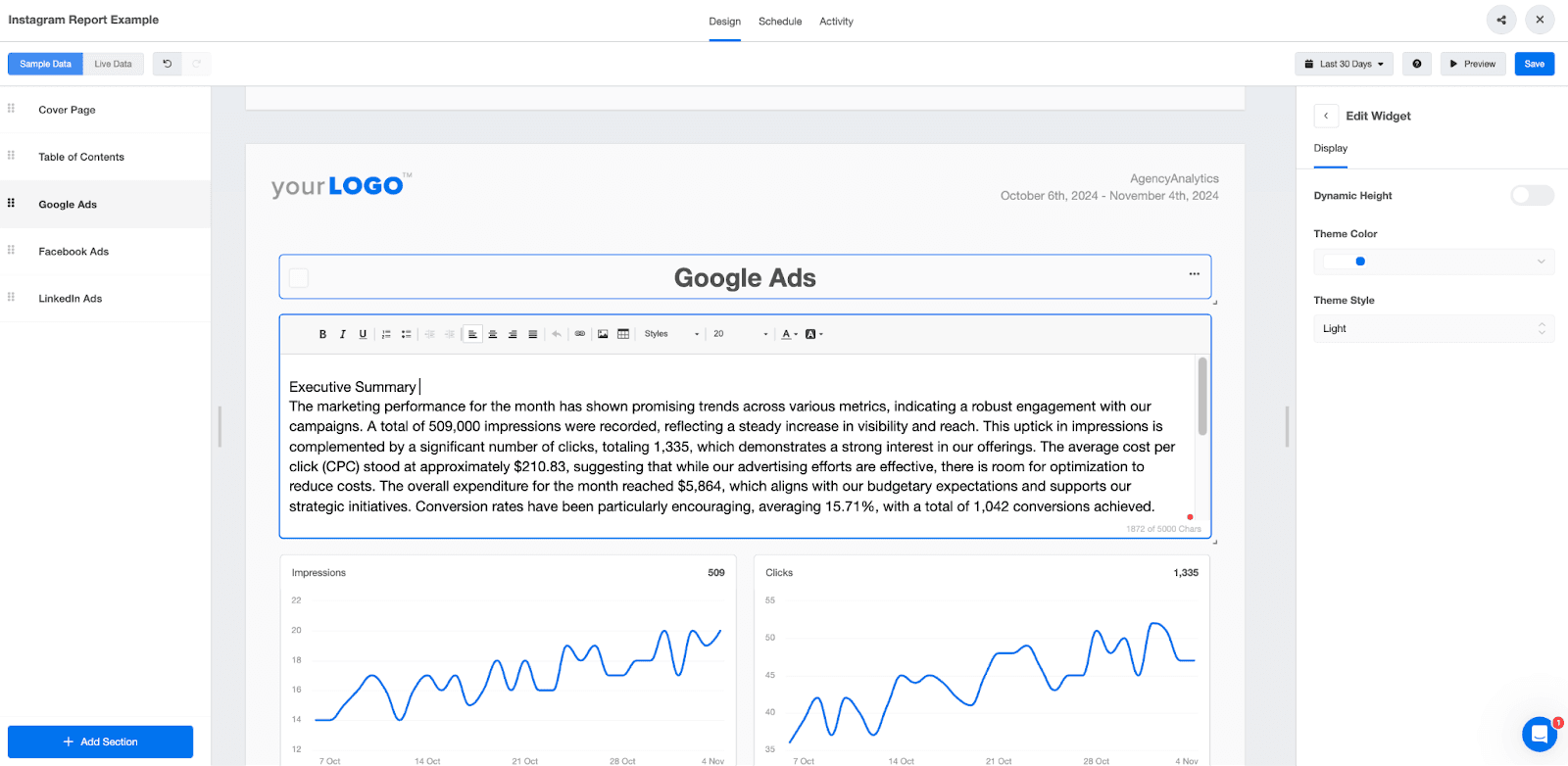Image resolution: width=1568 pixels, height=766 pixels.
Task: Switch to the Schedule tab
Action: 779,21
